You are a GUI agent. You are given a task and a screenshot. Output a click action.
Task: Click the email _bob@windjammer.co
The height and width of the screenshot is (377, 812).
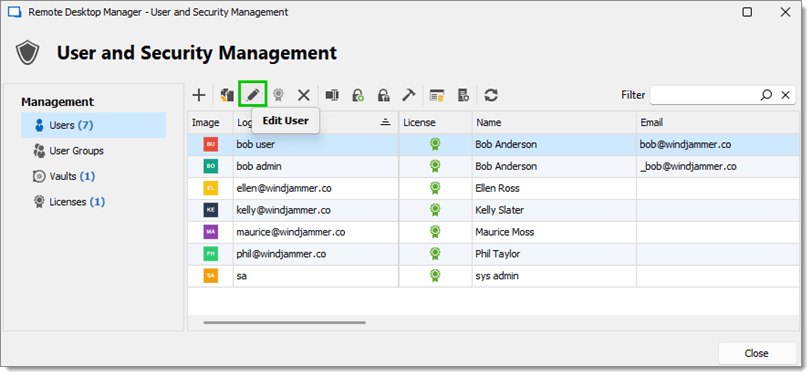[x=688, y=167]
